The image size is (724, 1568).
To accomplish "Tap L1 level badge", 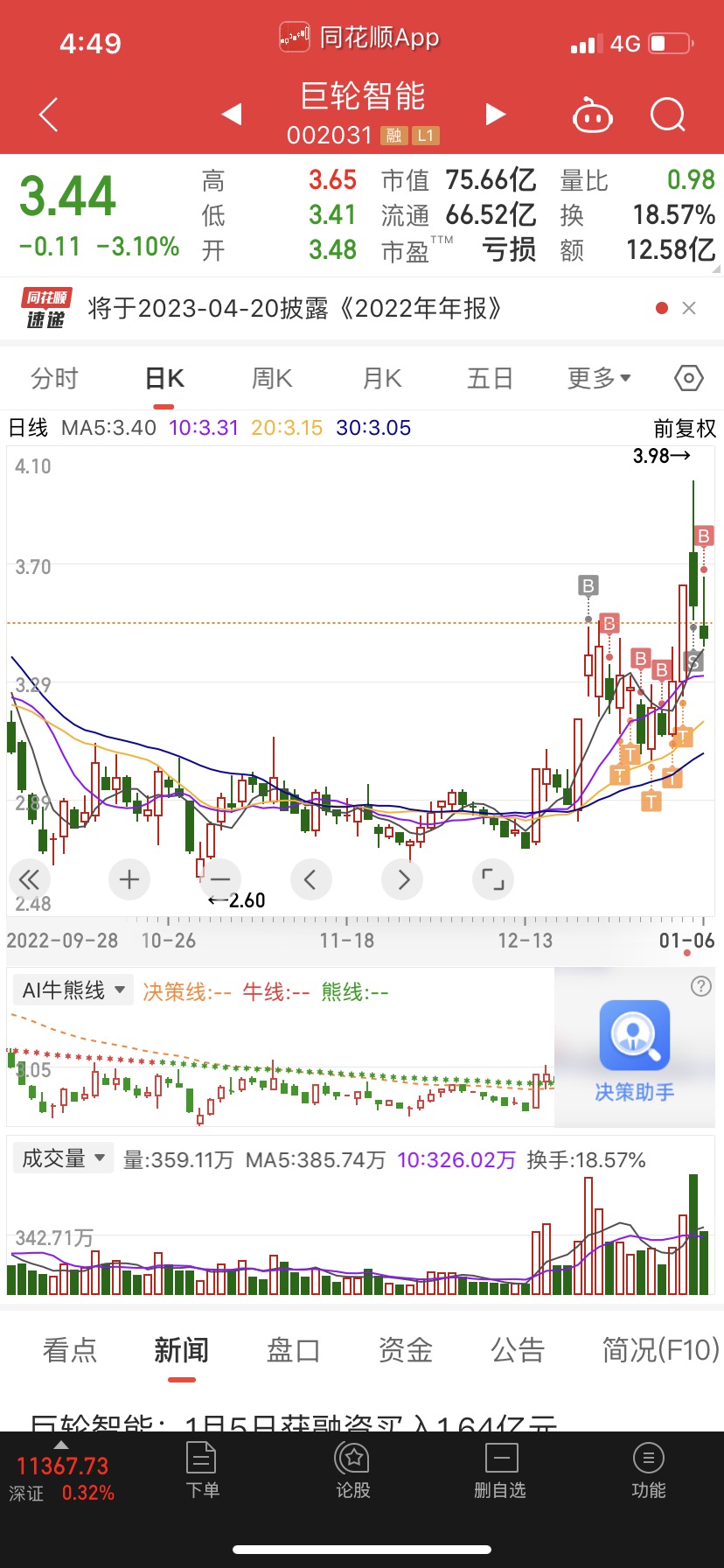I will [x=426, y=136].
